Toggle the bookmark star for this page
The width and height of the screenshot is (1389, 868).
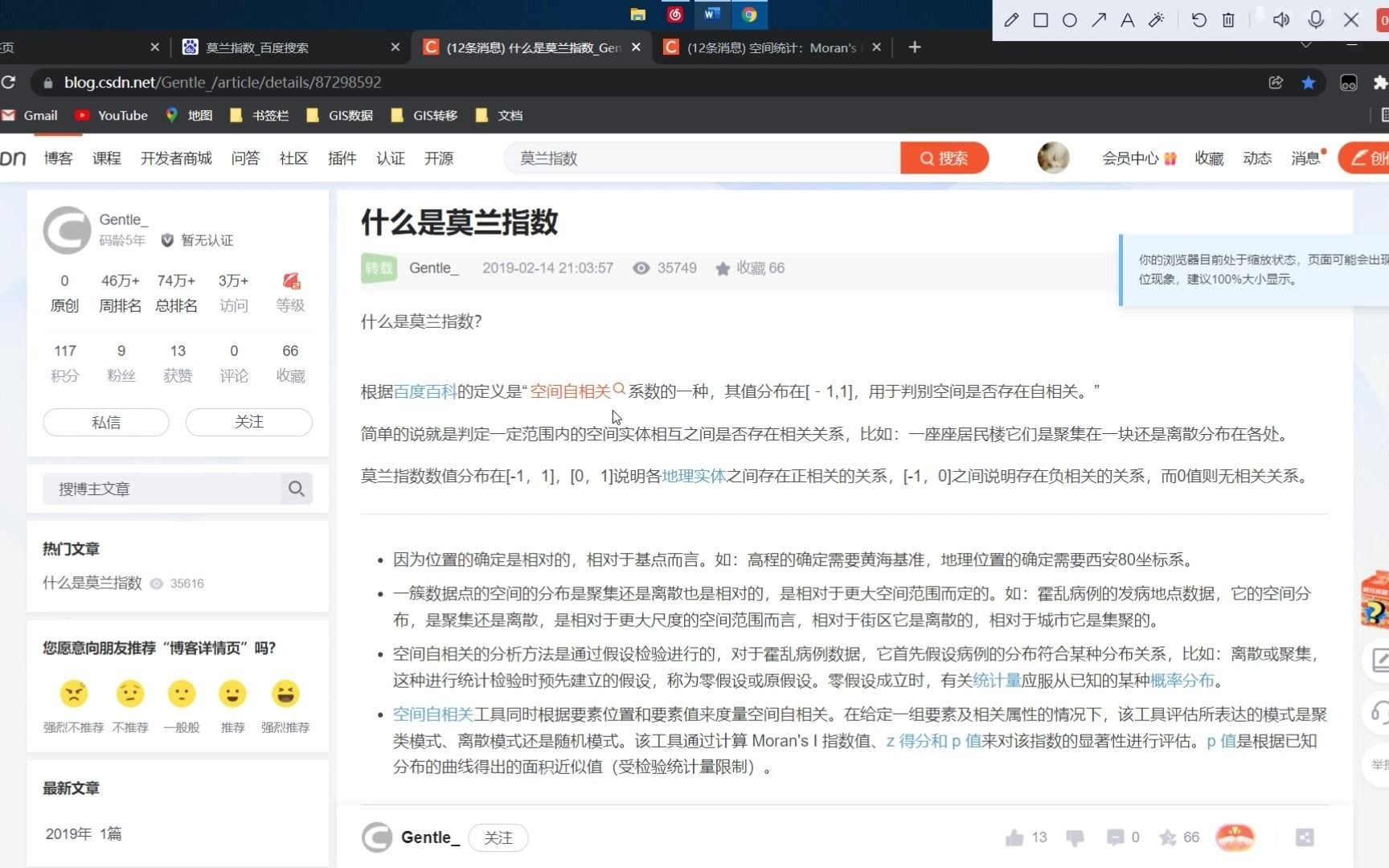(x=1308, y=82)
